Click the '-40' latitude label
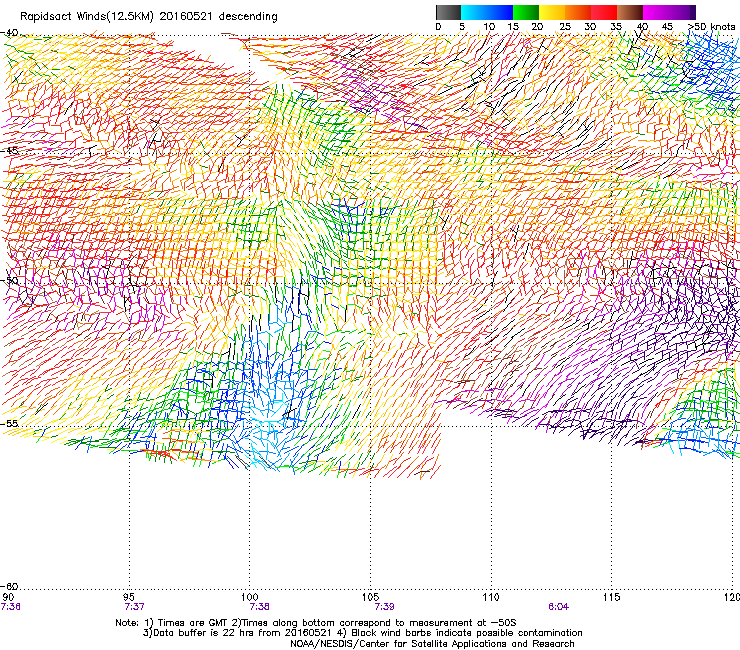Image resolution: width=740 pixels, height=650 pixels. [10, 32]
